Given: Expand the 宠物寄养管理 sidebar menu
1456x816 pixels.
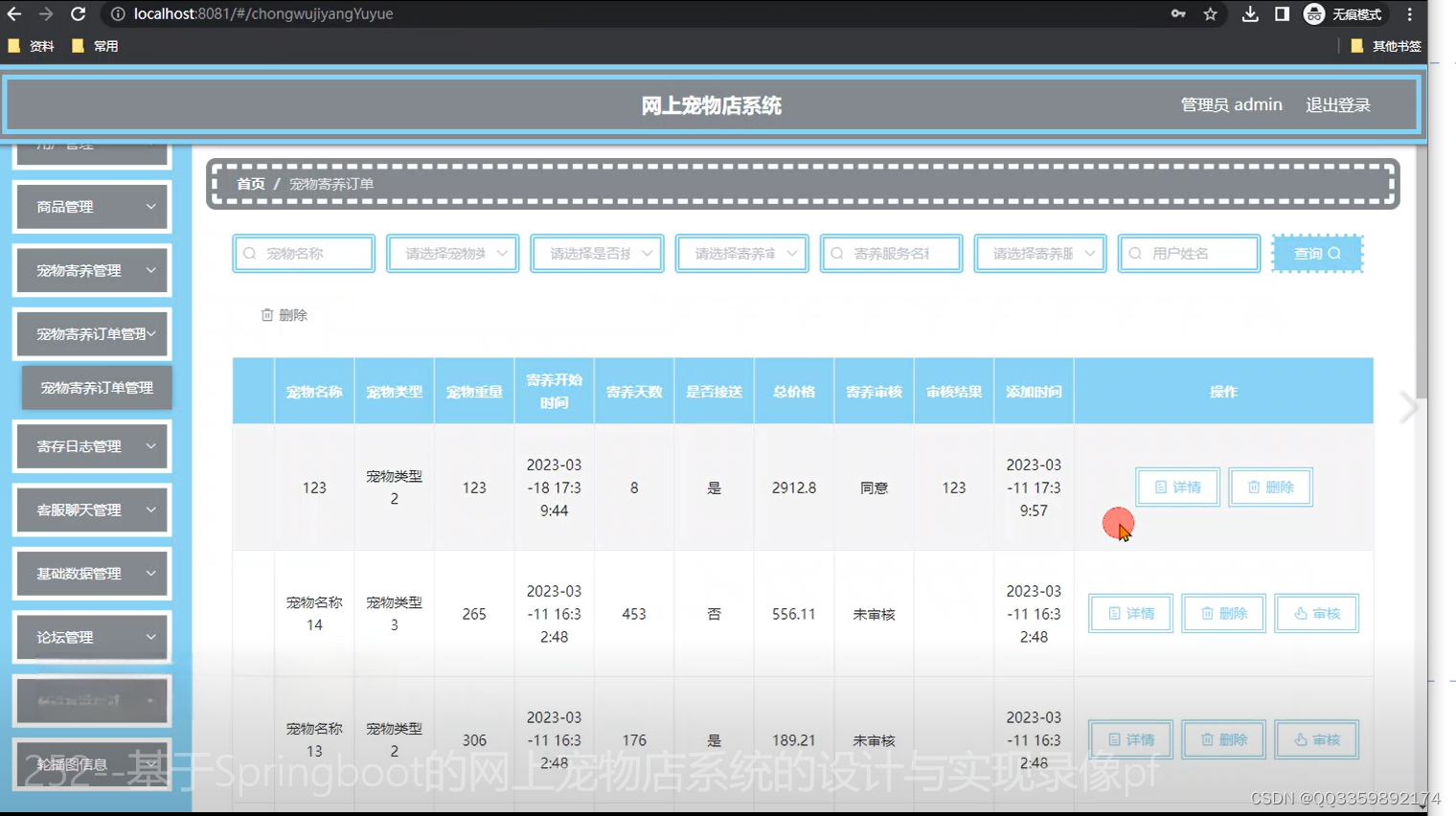Looking at the screenshot, I should coord(92,271).
